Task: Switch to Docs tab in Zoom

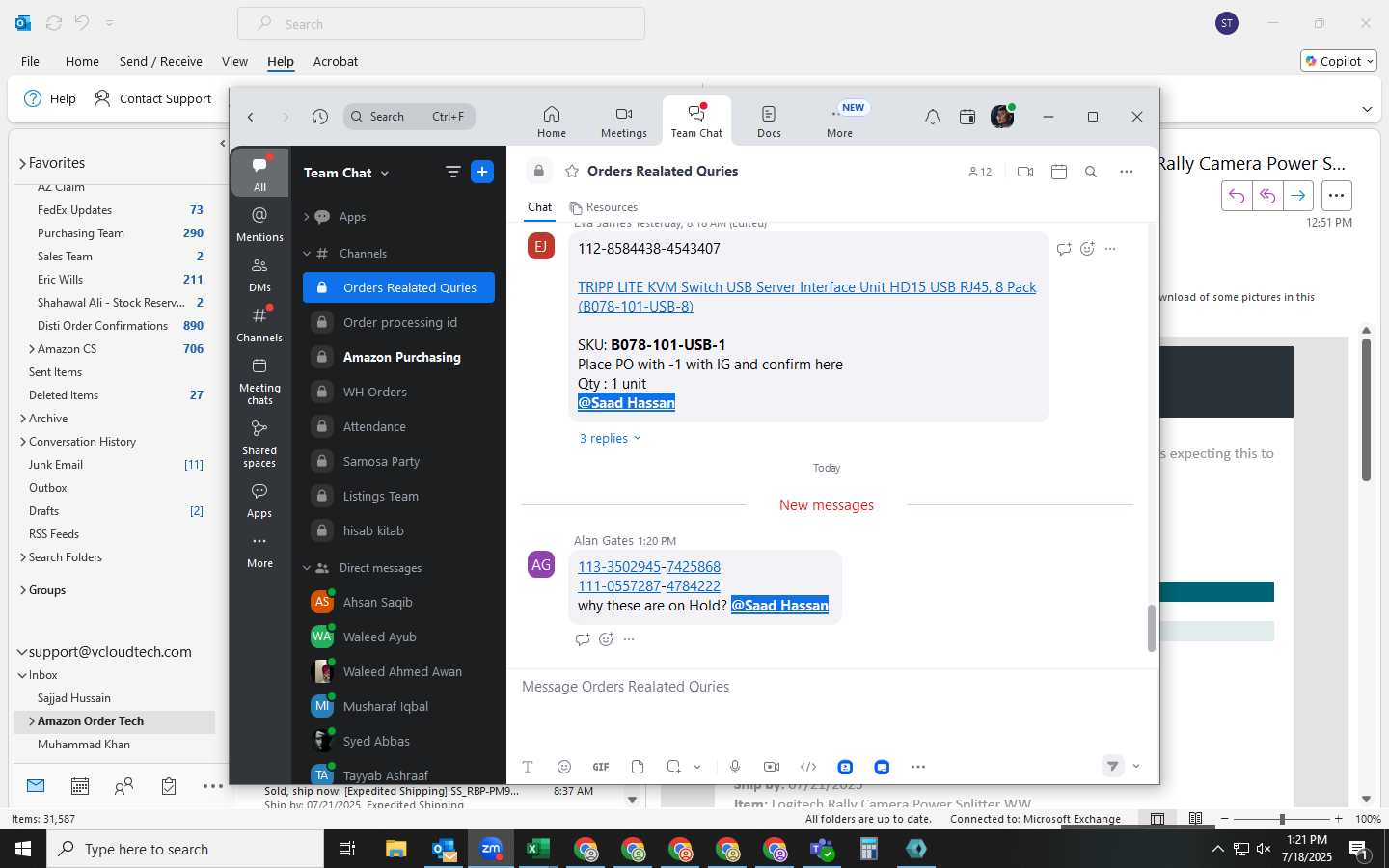Action: (769, 122)
